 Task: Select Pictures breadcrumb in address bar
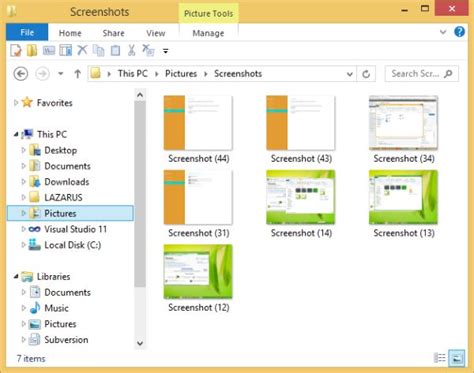[181, 74]
